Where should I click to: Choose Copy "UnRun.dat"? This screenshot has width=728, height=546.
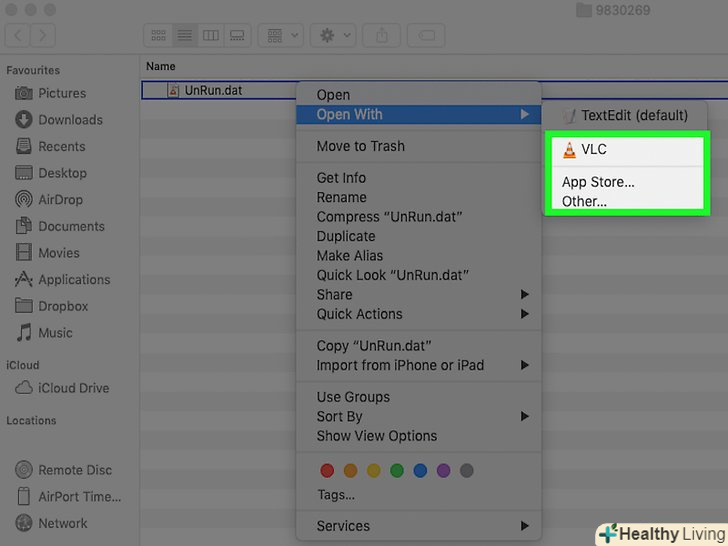[x=419, y=346]
